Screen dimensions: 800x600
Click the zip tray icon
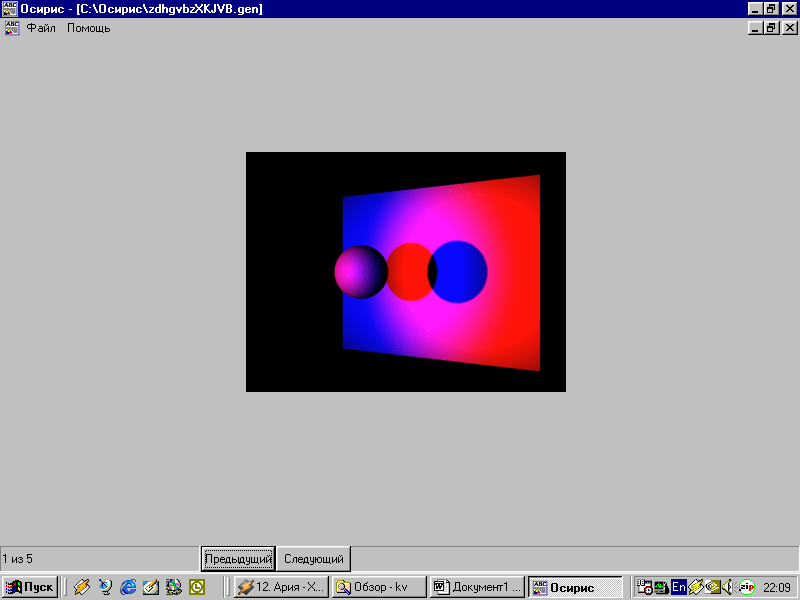click(746, 587)
